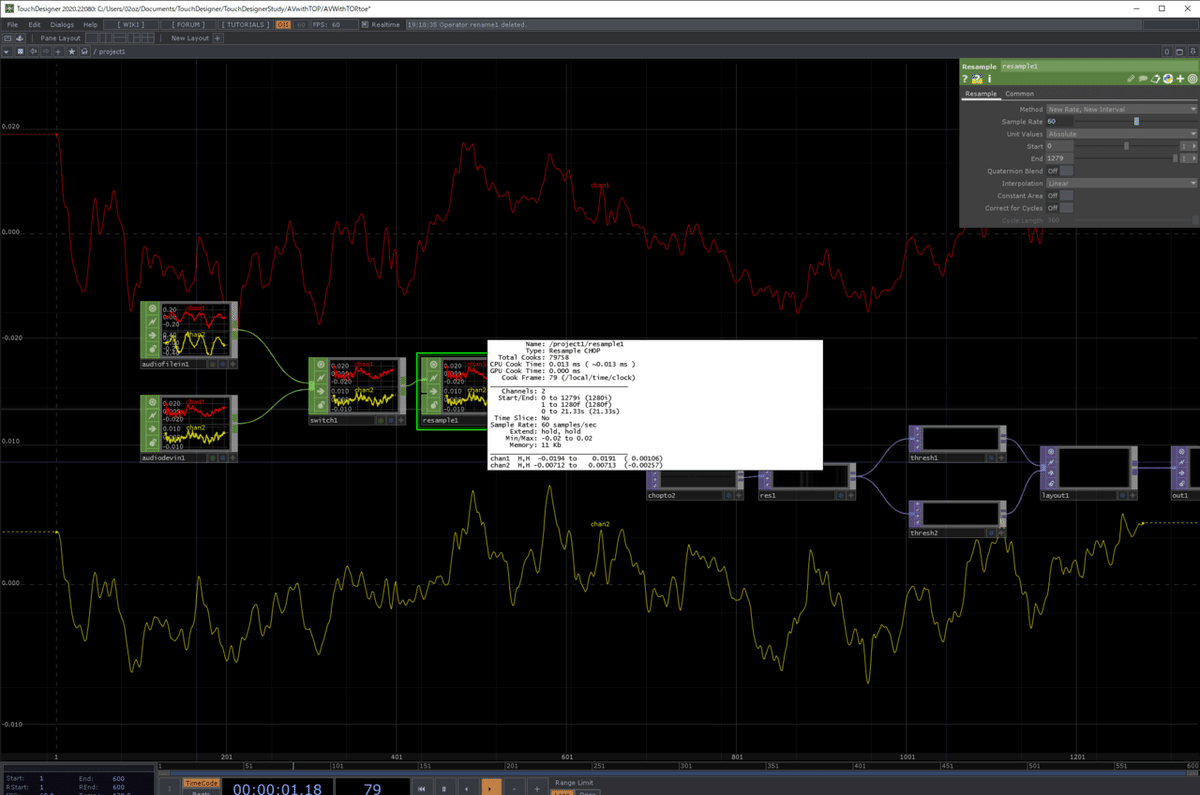Image resolution: width=1200 pixels, height=795 pixels.
Task: Open Python help for the Resample operator
Action: click(977, 78)
